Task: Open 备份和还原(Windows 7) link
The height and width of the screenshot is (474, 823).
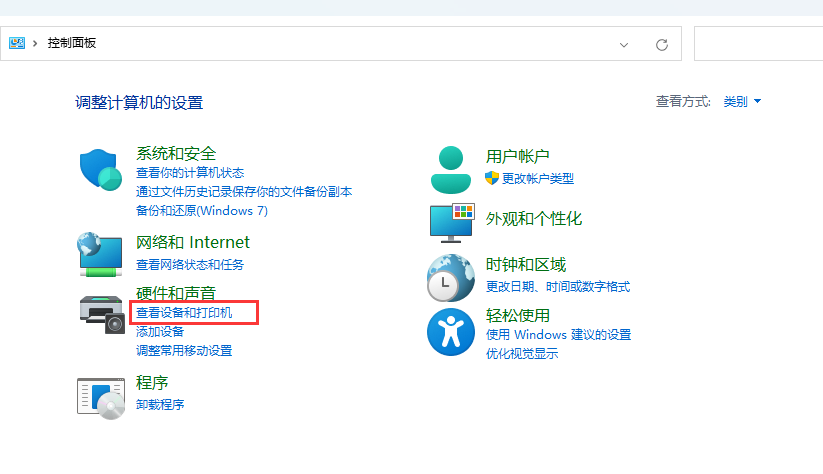Action: point(202,211)
